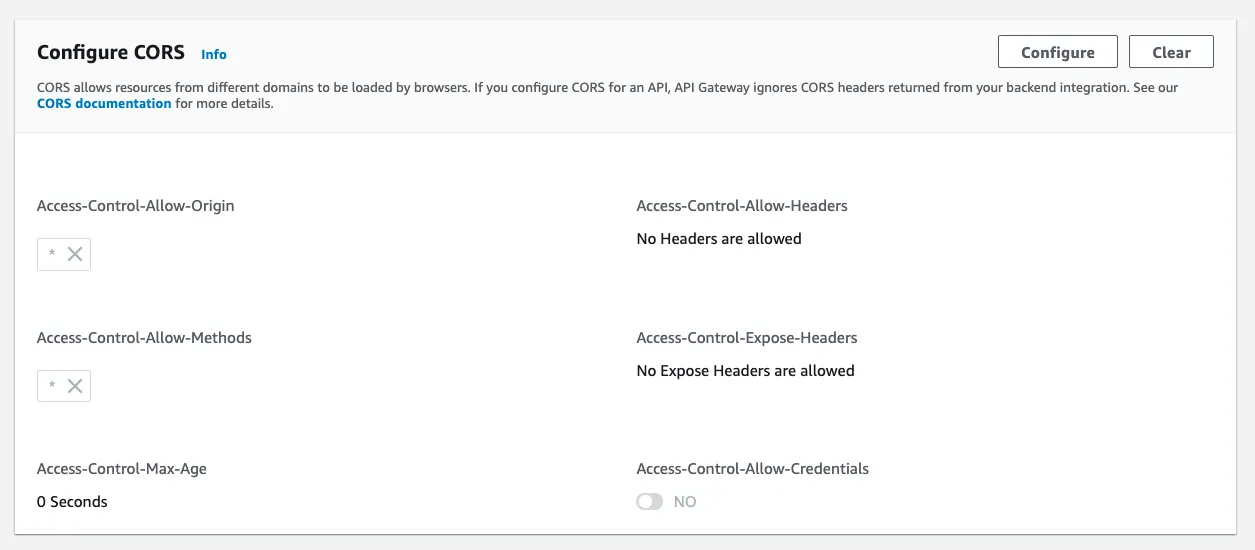Open the CORS documentation link

(x=104, y=103)
